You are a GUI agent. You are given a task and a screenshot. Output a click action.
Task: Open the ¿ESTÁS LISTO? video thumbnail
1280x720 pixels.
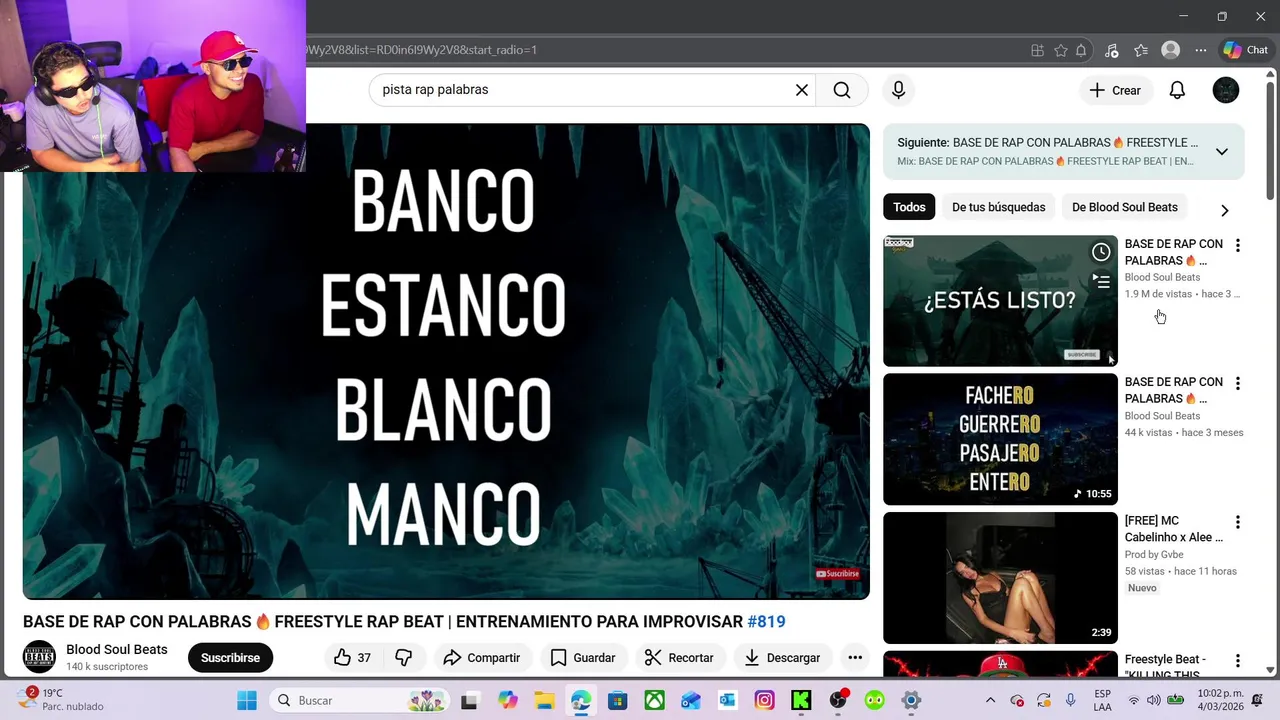pyautogui.click(x=1000, y=301)
